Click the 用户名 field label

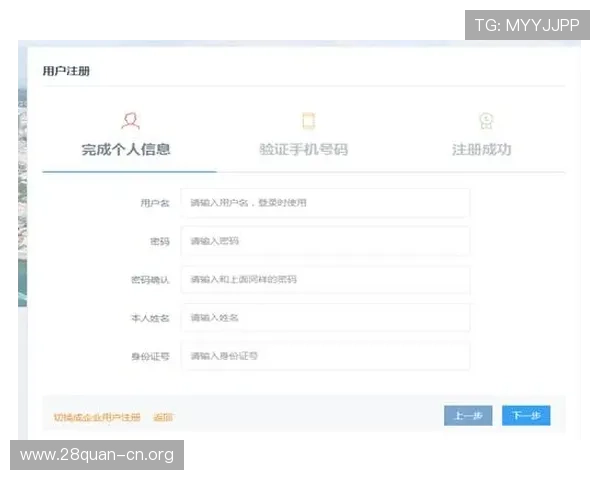(x=155, y=203)
